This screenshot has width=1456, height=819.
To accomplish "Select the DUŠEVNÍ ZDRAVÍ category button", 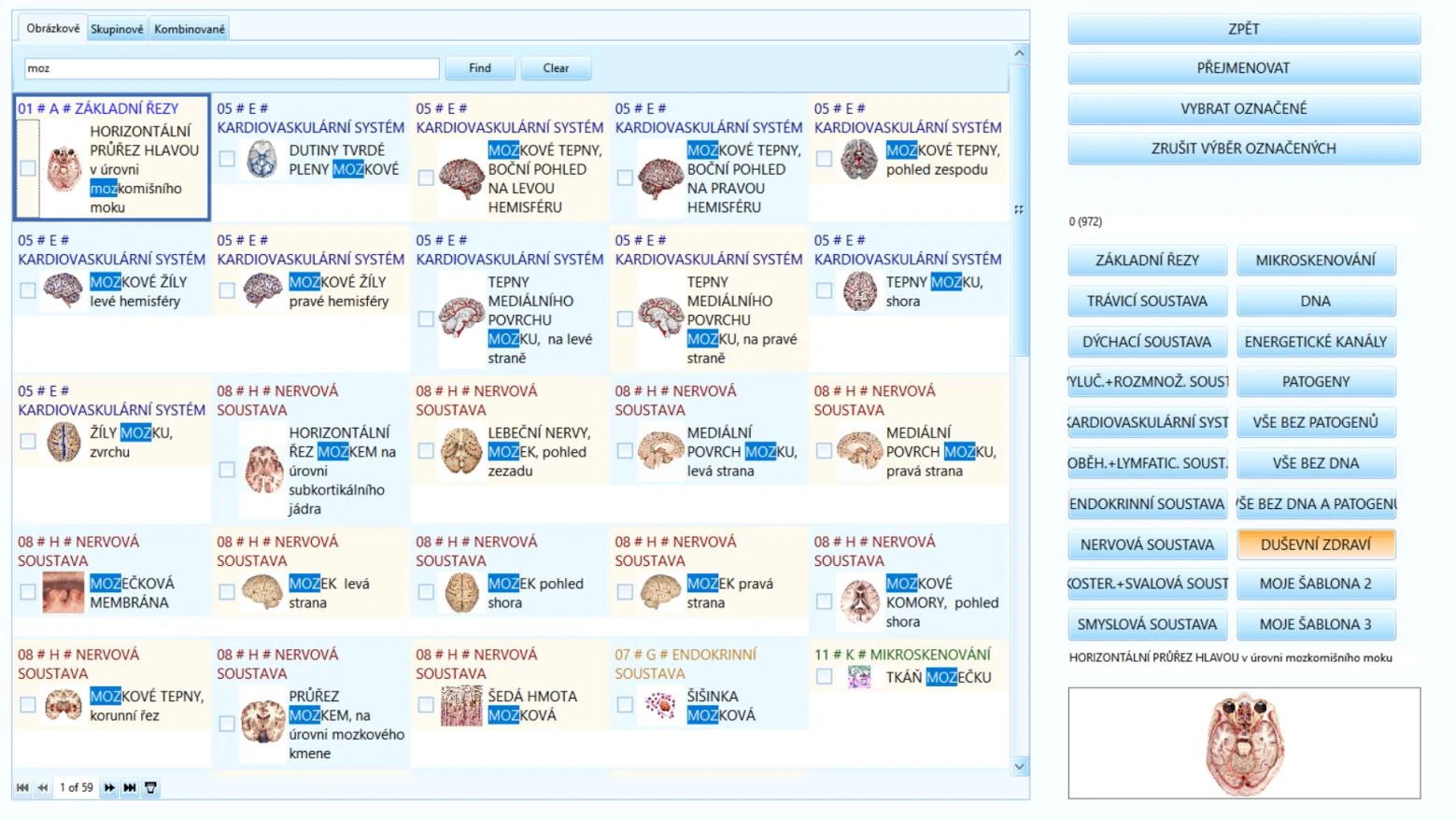I will coord(1316,544).
